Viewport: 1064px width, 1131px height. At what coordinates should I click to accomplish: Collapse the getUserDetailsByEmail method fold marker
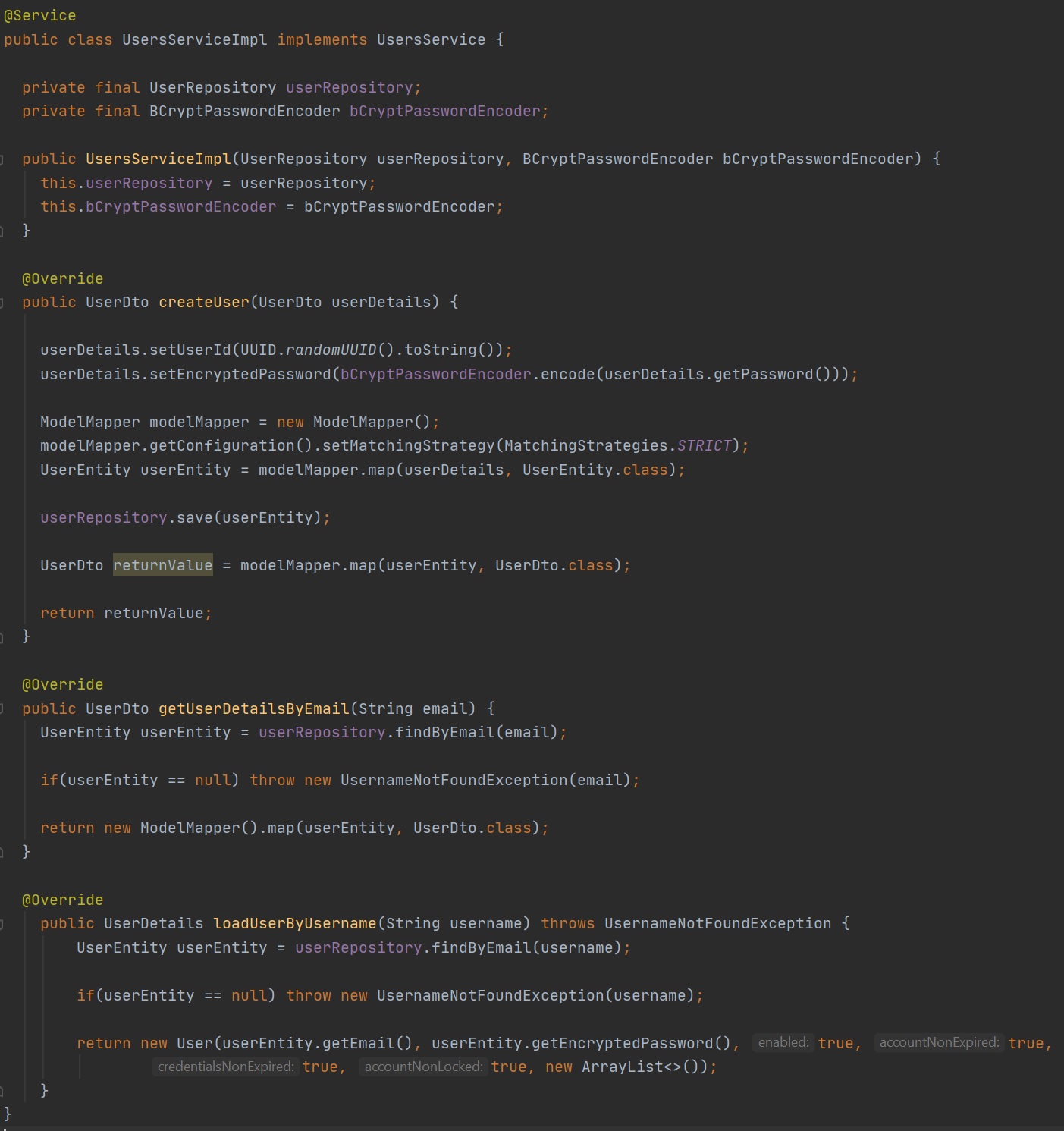point(2,709)
